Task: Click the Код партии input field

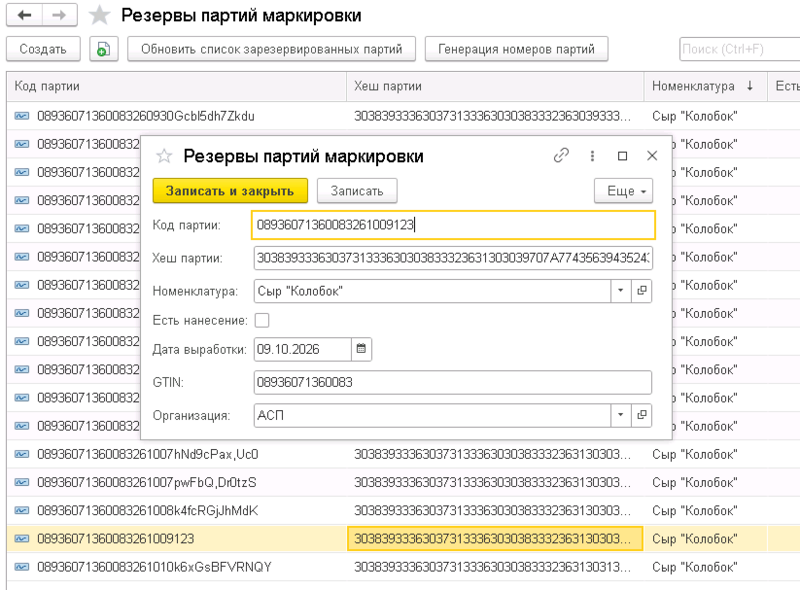Action: coord(453,225)
